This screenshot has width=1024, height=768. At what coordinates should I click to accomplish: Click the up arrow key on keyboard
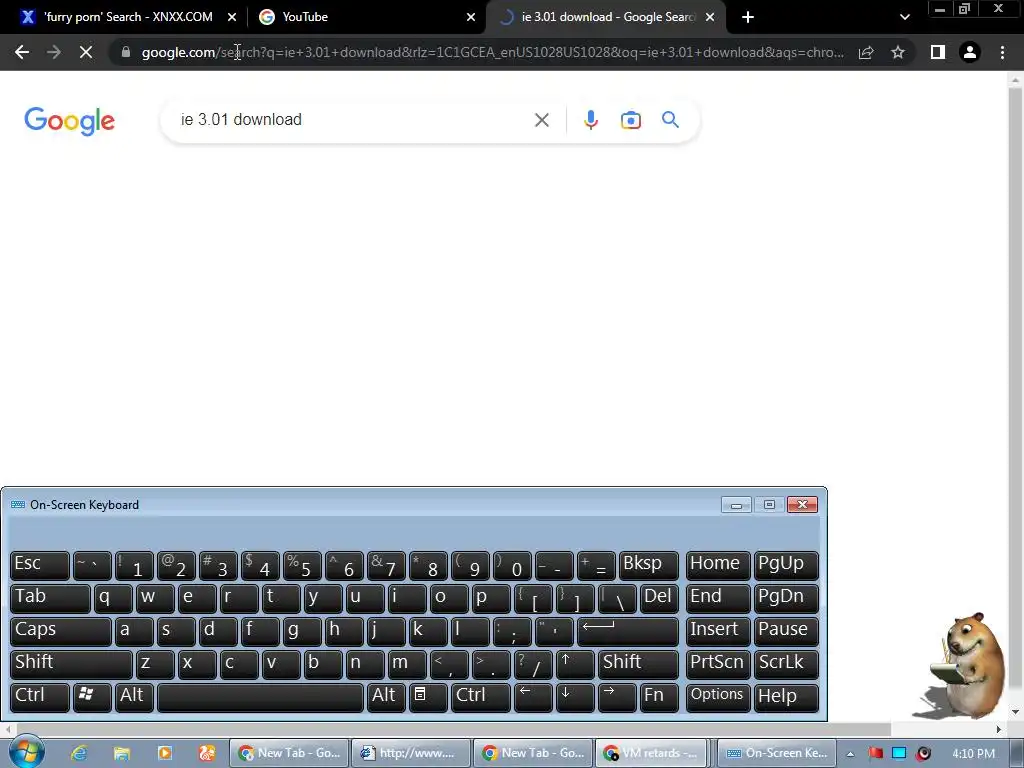pos(575,664)
